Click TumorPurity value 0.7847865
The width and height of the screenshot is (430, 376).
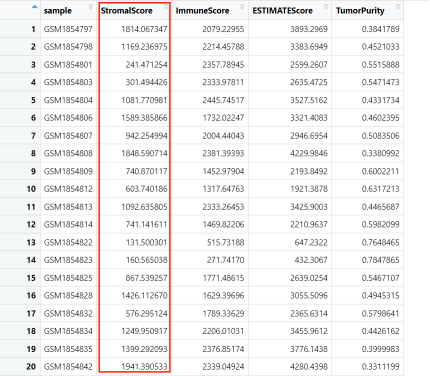(x=380, y=260)
